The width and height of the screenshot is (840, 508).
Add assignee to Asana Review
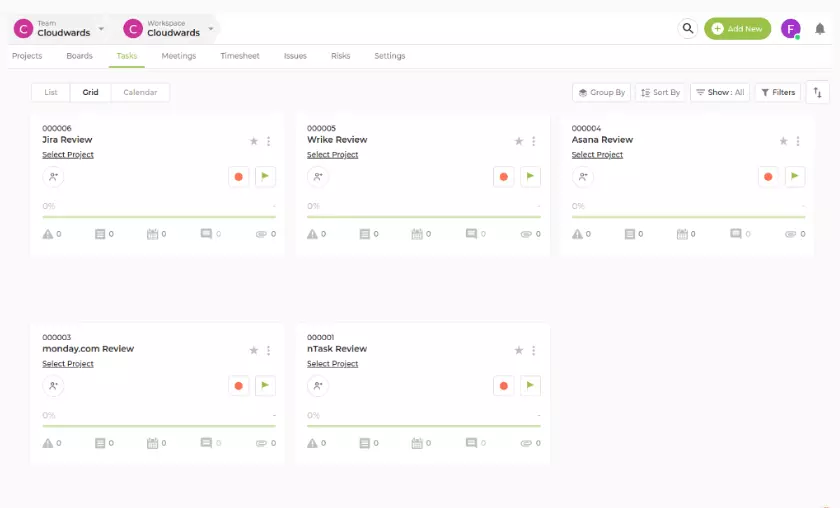582,176
